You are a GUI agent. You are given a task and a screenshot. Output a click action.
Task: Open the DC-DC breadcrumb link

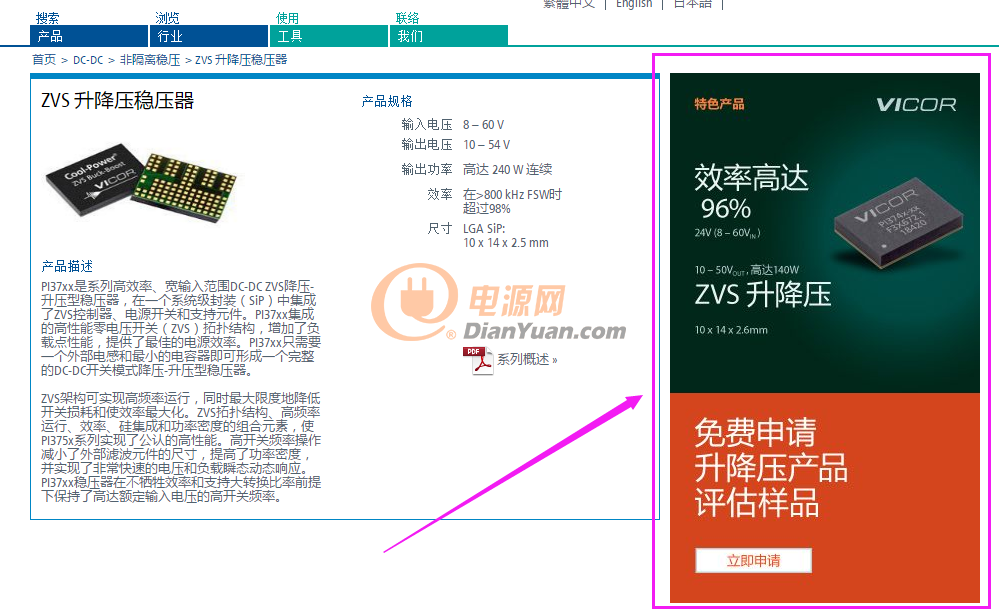click(x=88, y=60)
